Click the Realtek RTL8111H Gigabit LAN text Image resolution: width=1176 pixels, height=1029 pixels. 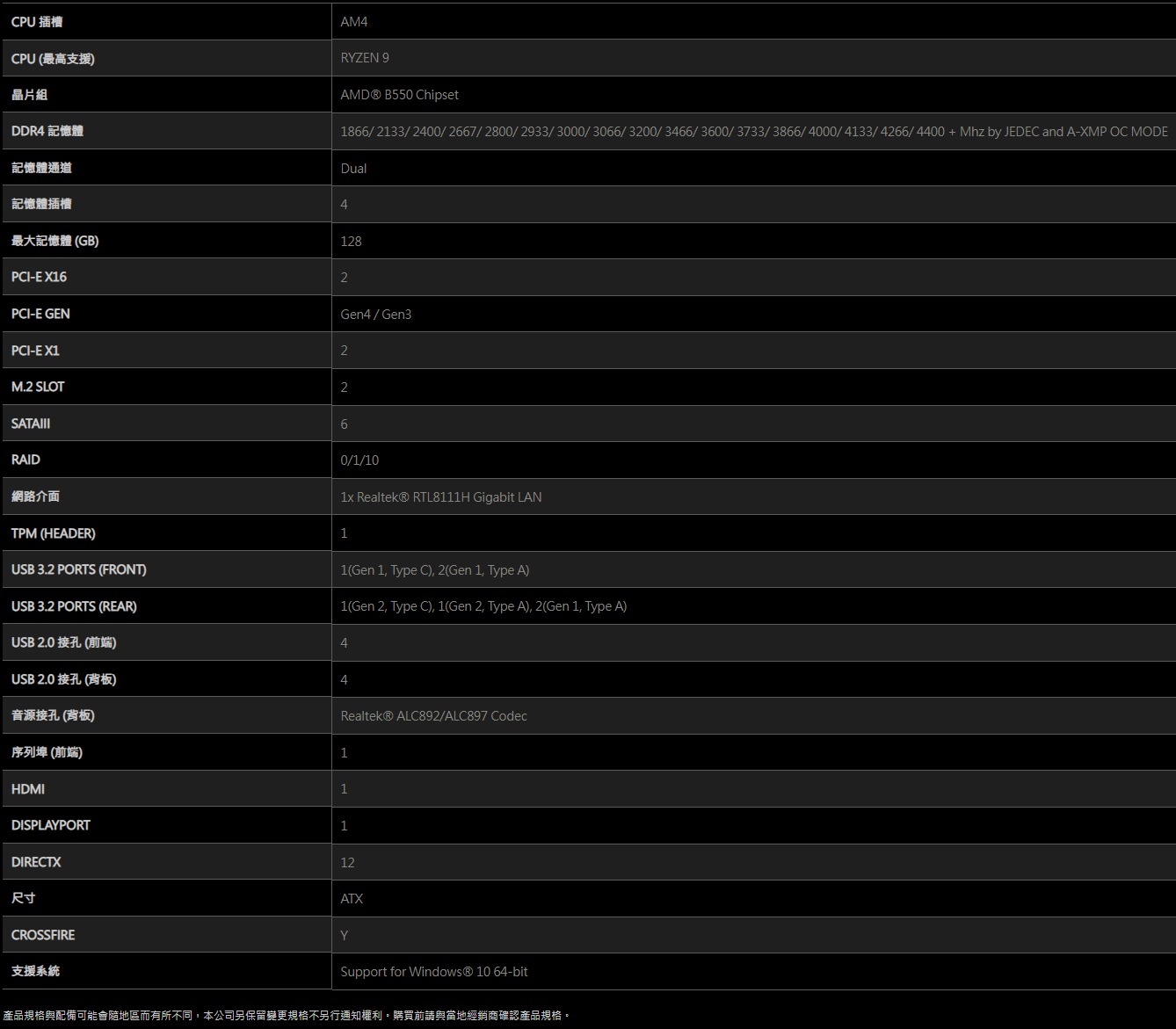[x=440, y=497]
